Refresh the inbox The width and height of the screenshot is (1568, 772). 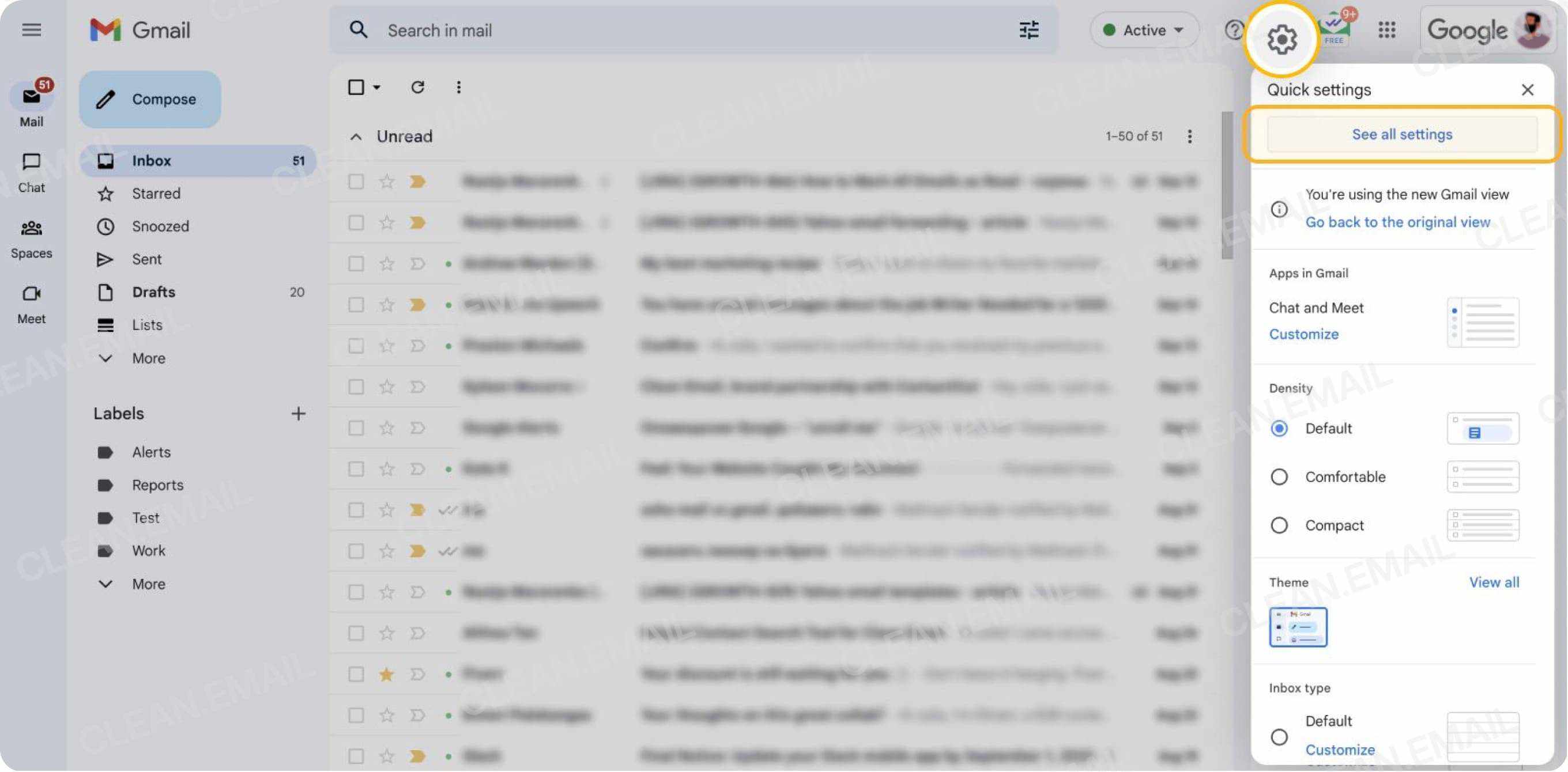[417, 87]
